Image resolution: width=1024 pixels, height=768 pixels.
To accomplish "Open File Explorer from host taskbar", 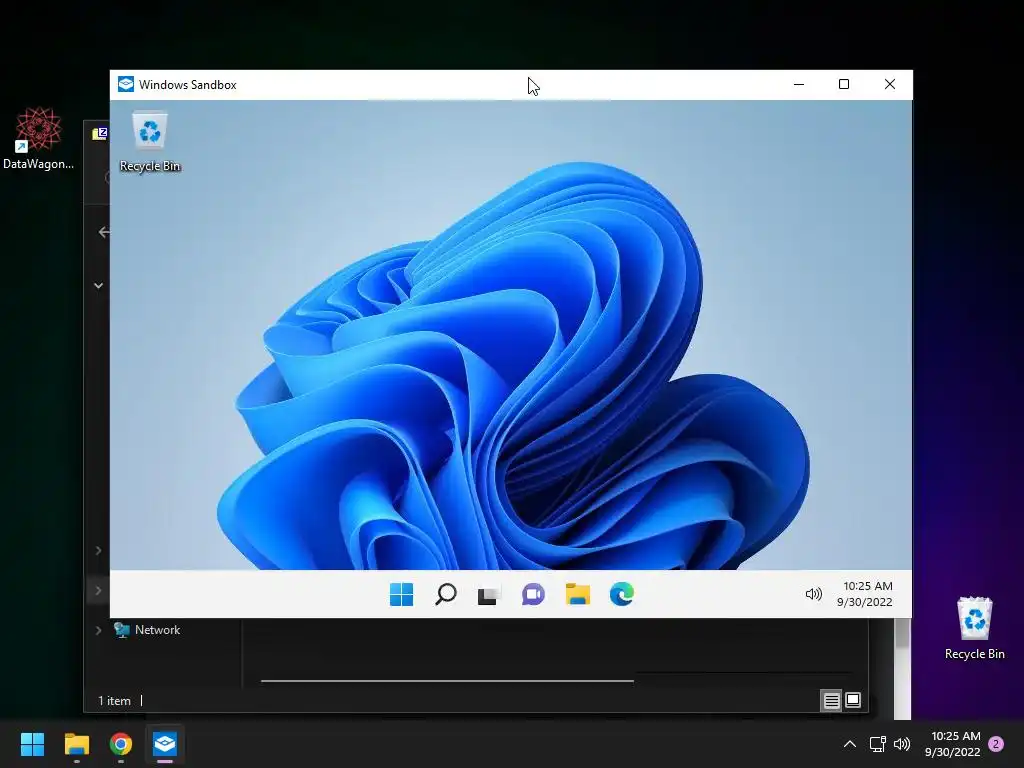I will coord(76,744).
